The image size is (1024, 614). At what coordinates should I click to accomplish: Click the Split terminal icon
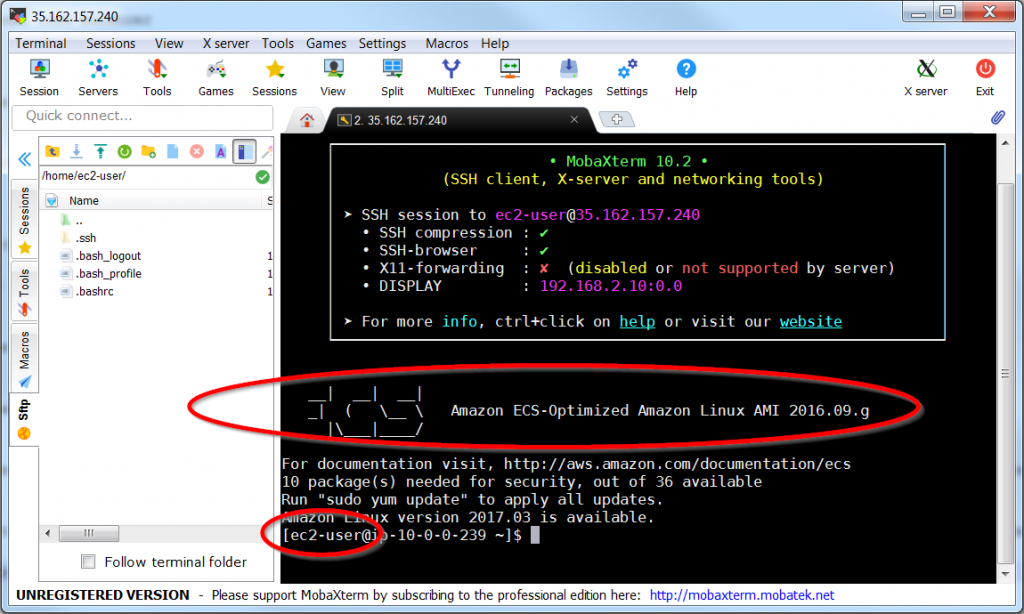pos(392,77)
